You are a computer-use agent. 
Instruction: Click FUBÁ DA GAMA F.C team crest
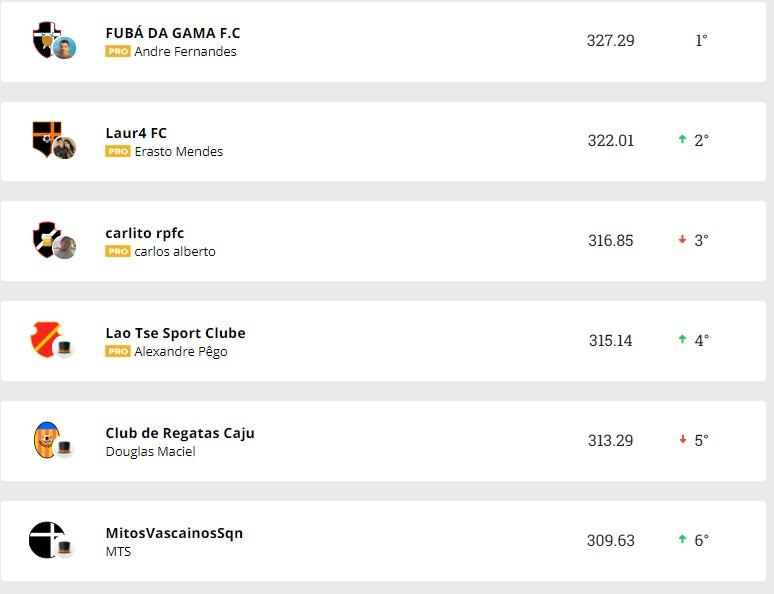point(45,38)
